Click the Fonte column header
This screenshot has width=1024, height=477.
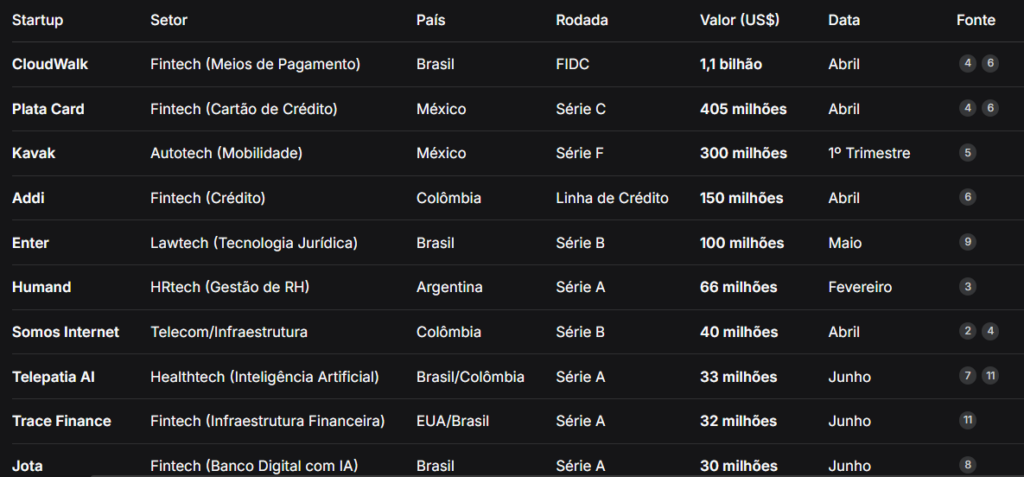976,20
